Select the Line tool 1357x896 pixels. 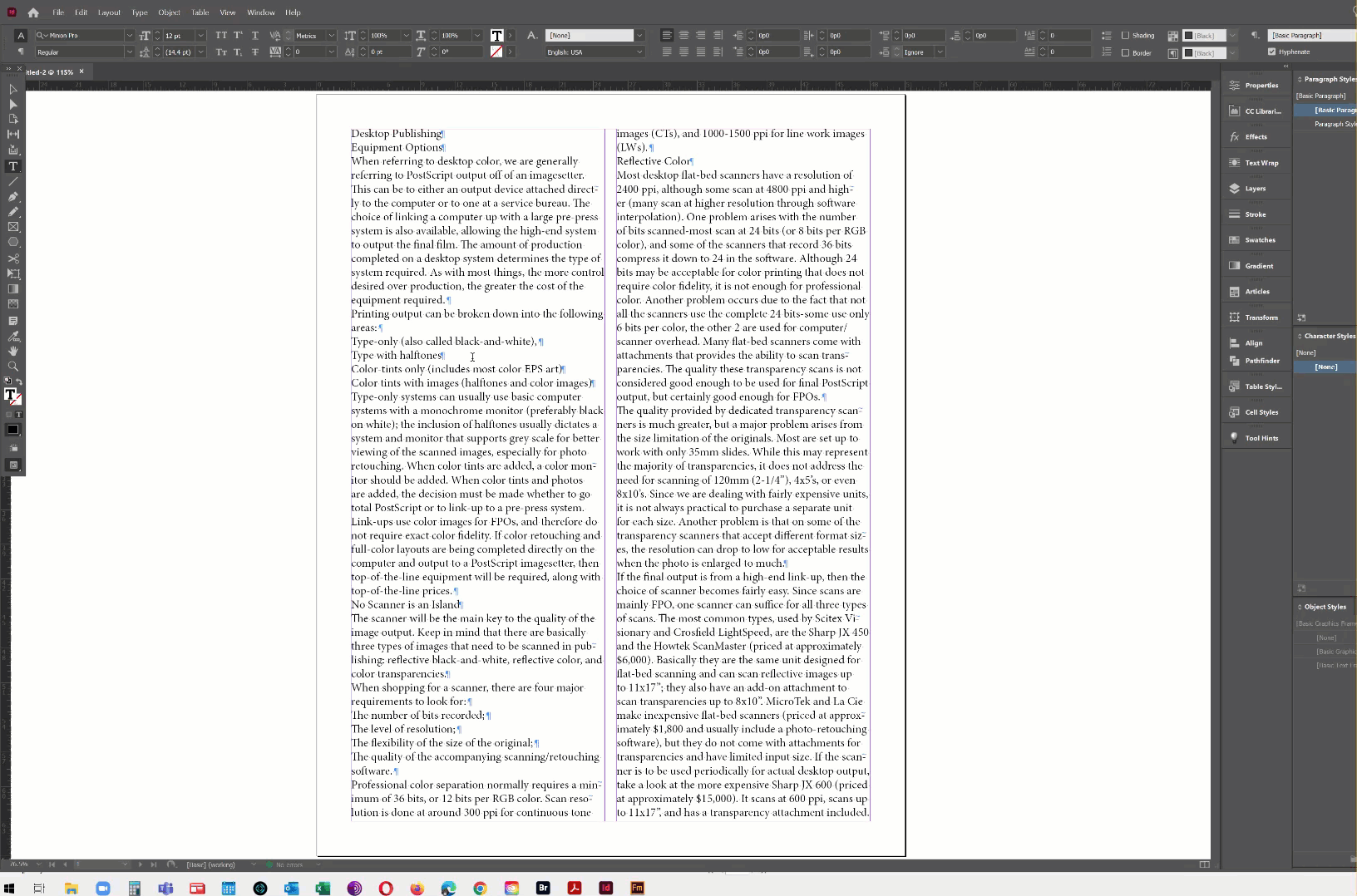tap(12, 181)
